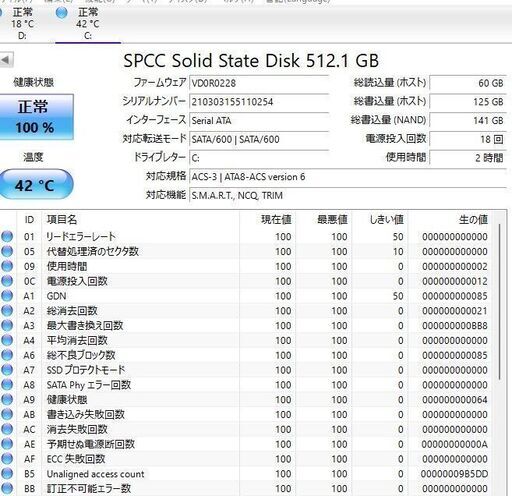512x496 pixels.
Task: Click the firmware field VD0R0228
Action: (259, 83)
